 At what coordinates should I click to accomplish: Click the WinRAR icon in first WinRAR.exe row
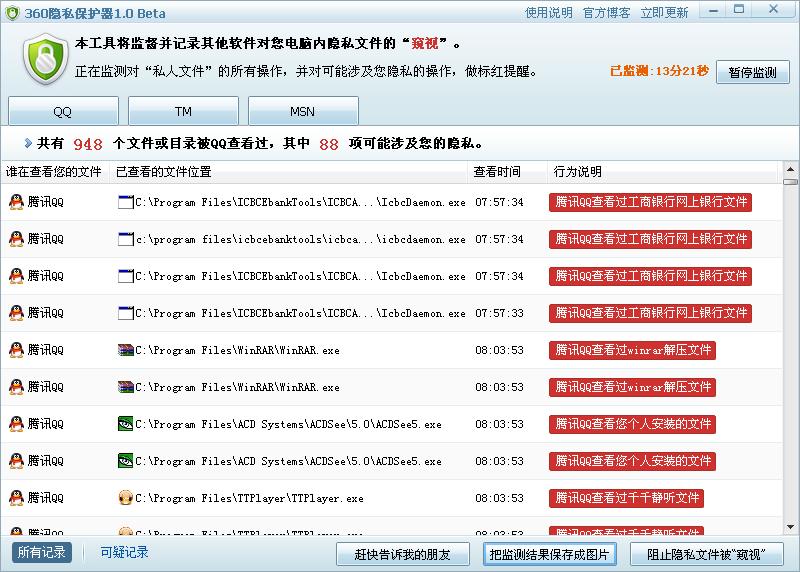[125, 350]
